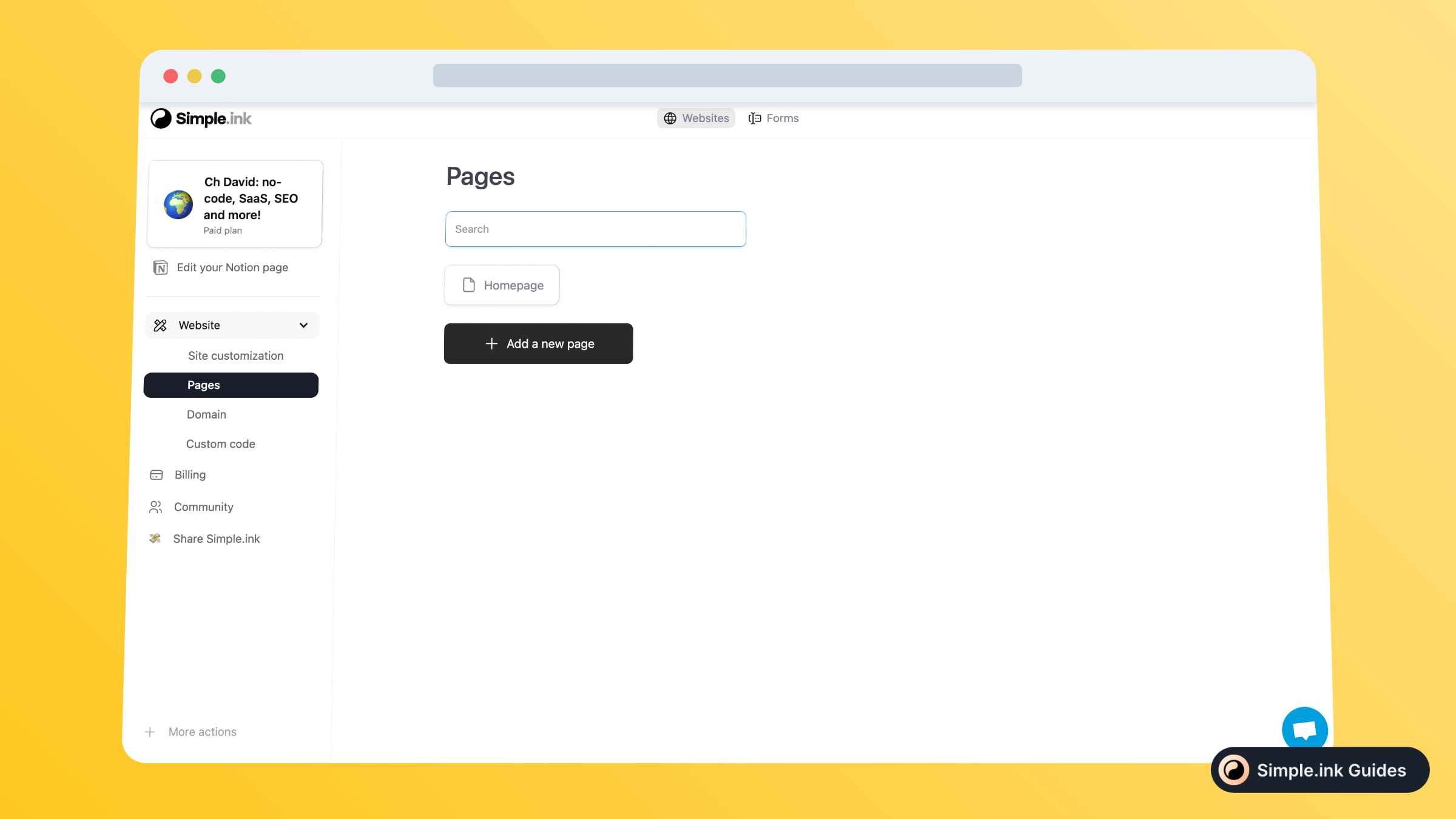
Task: Click the Simple.ink Guides chat widget
Action: point(1320,769)
